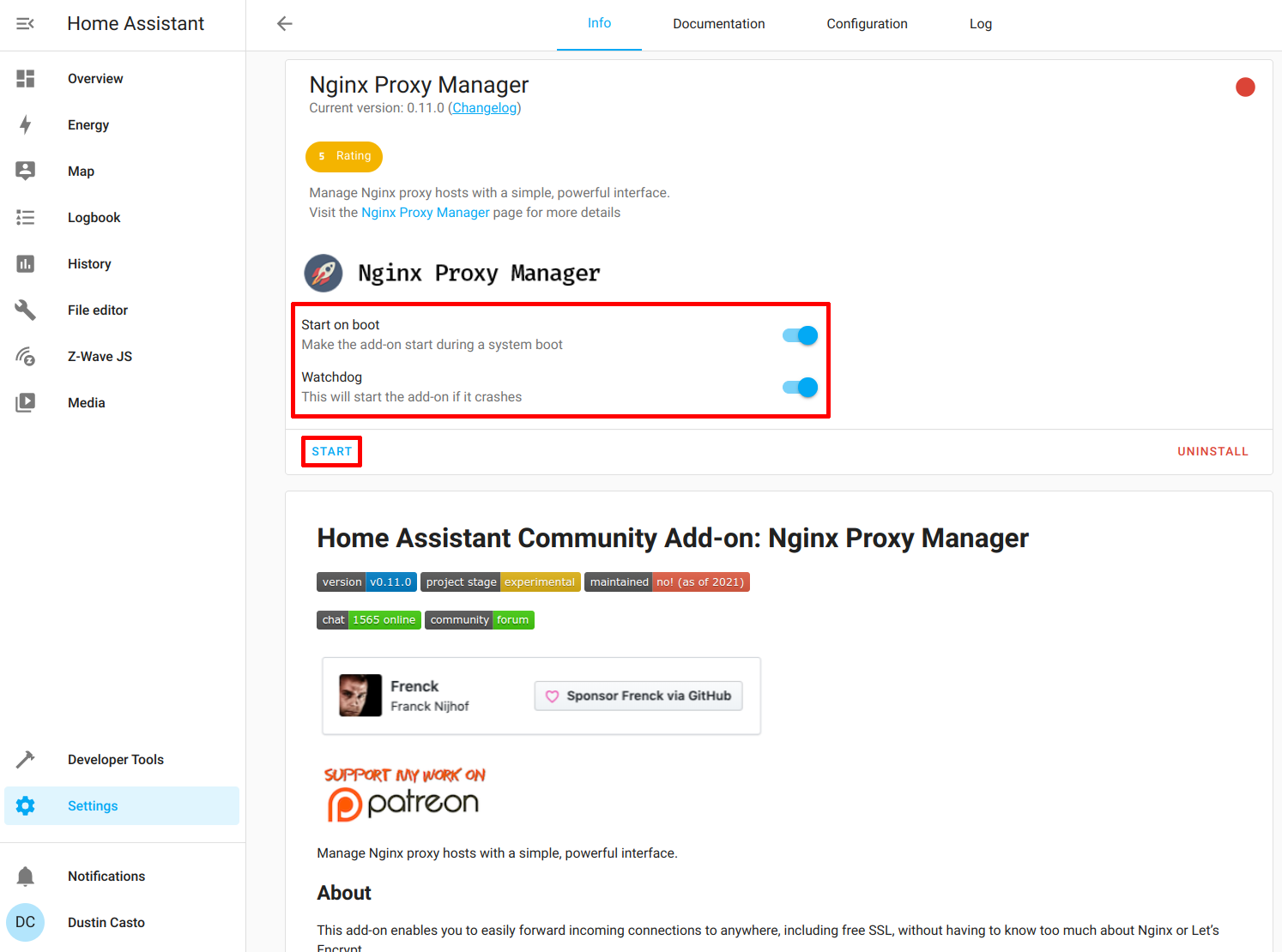Image resolution: width=1282 pixels, height=952 pixels.
Task: Open the Log tab
Action: click(x=981, y=24)
